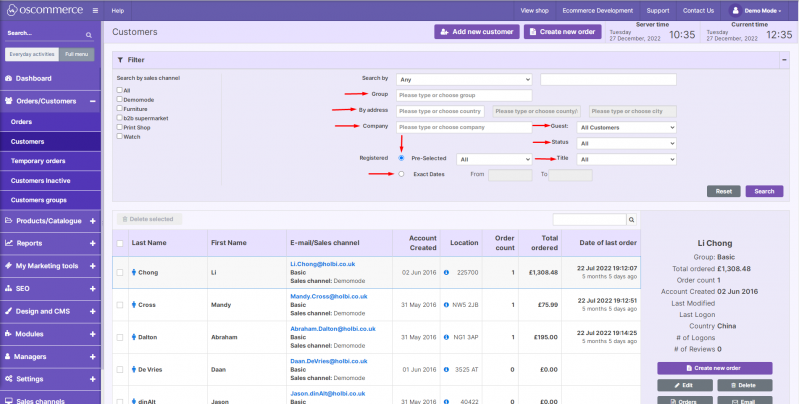799x404 pixels.
Task: Click the person icon beside Chong
Action: (133, 272)
